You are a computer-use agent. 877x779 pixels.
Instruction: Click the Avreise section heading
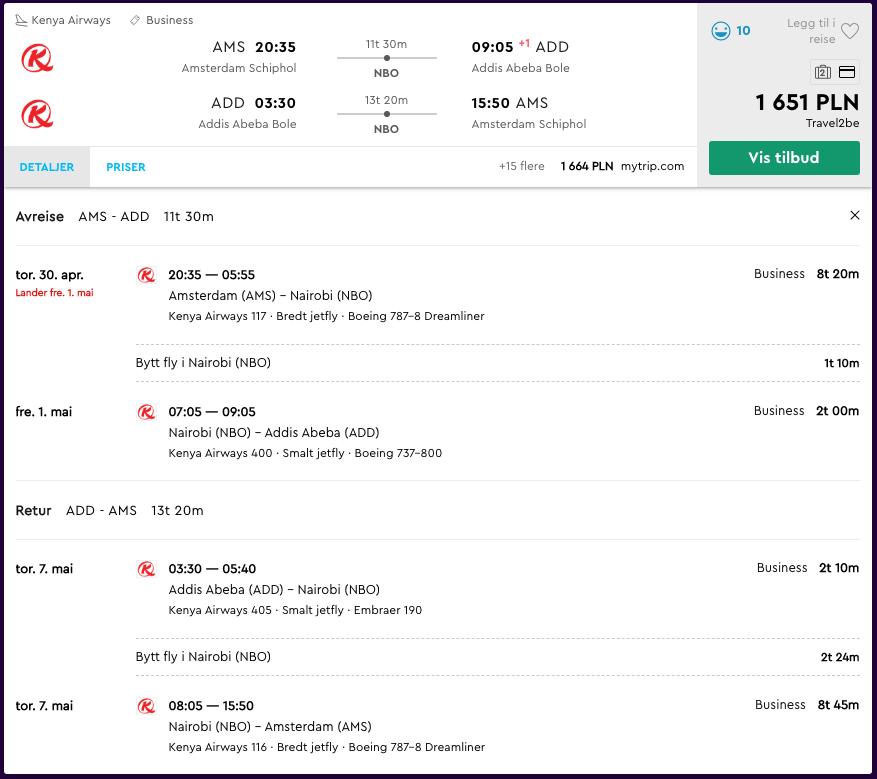click(40, 216)
